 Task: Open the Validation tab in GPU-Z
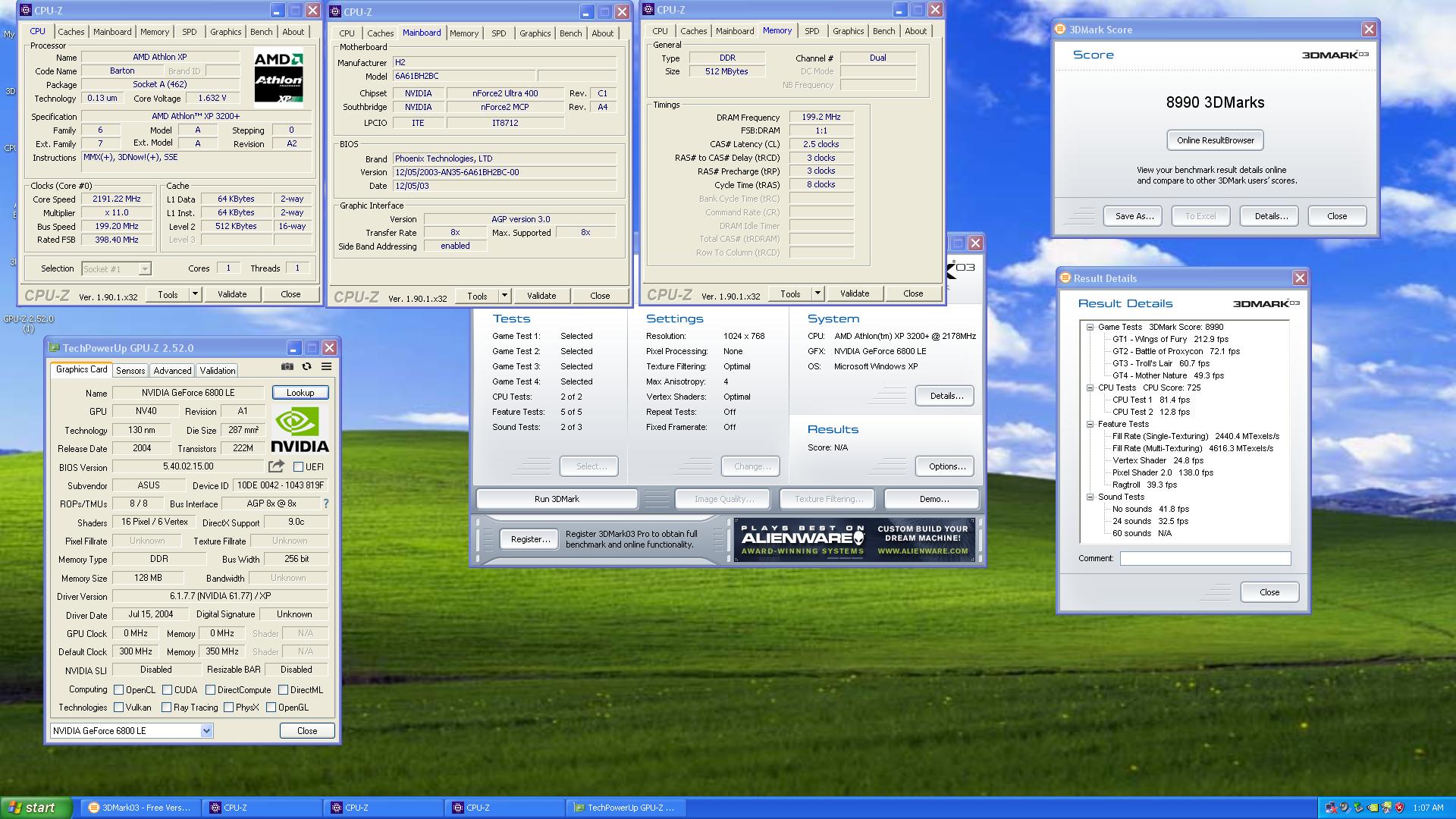tap(218, 371)
